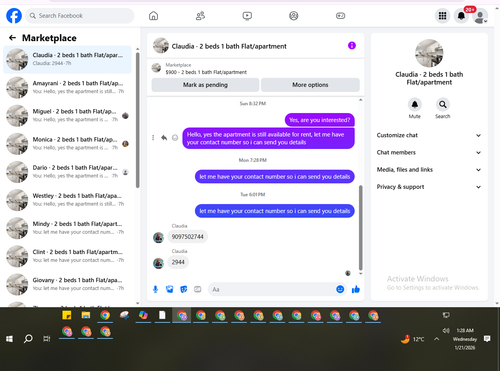Open the notifications bell at top right
The width and height of the screenshot is (500, 371).
coord(461,16)
